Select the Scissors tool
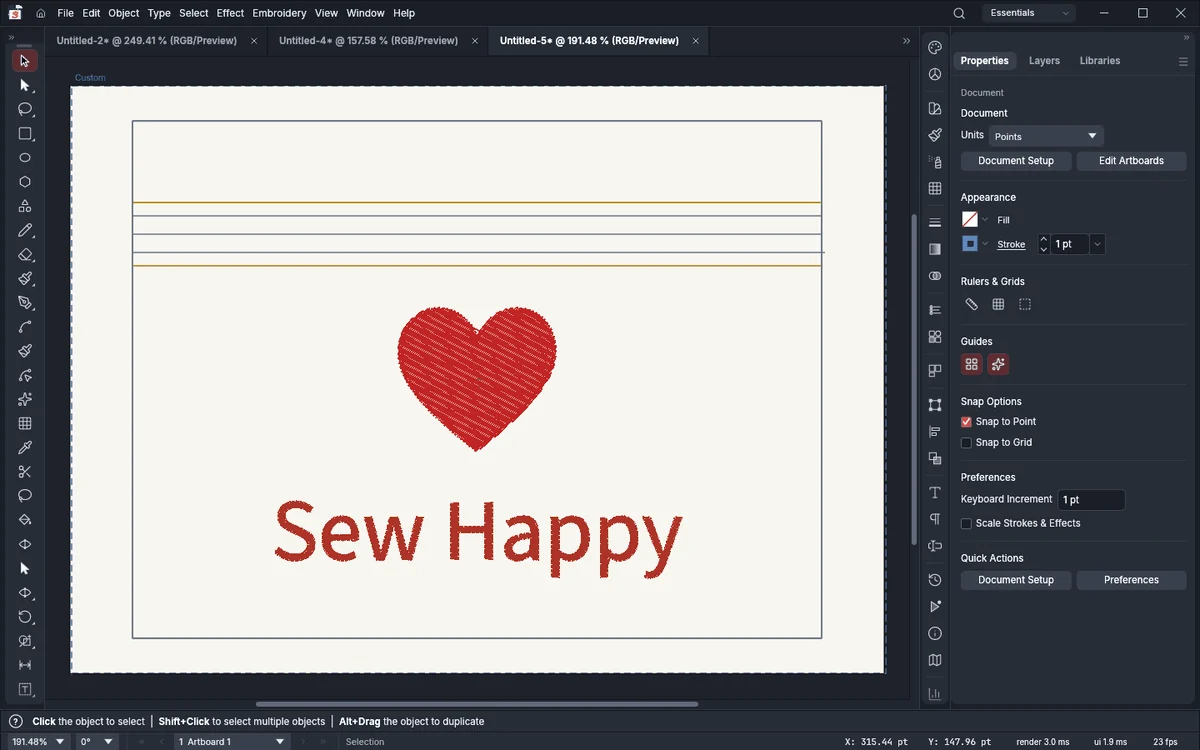 [25, 472]
